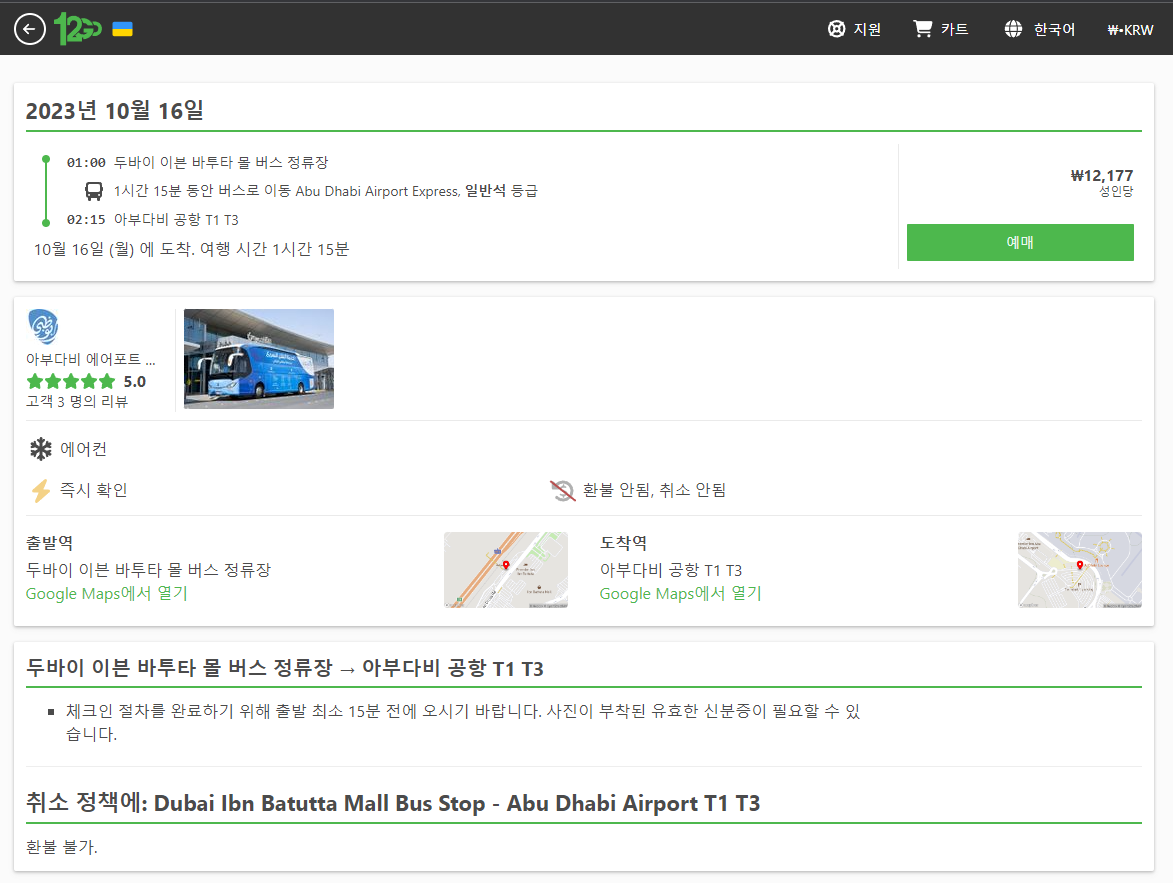Click the Abu Dhabi Airport operator logo
Viewport: 1173px width, 883px height.
[x=43, y=326]
